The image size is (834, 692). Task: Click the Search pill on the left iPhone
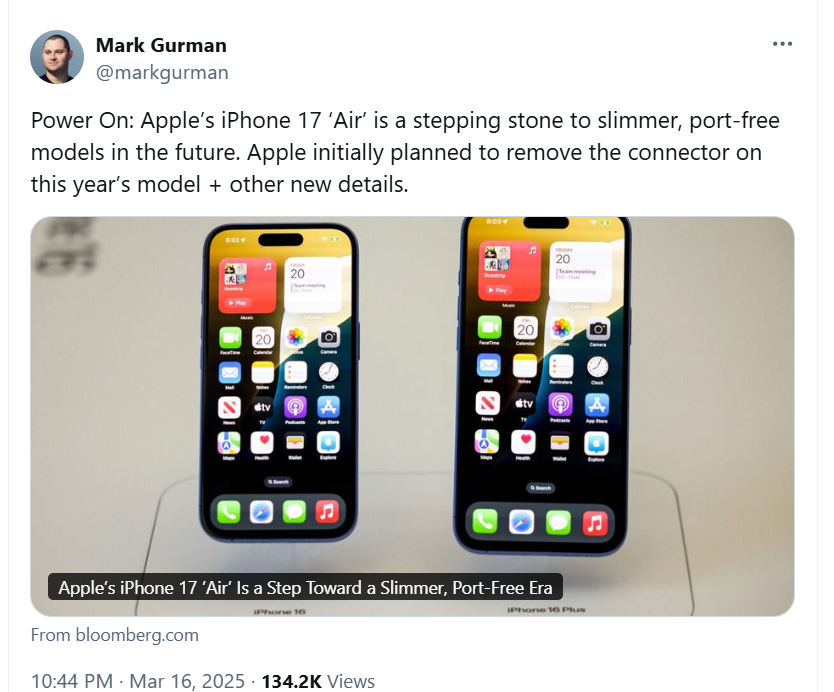click(278, 482)
